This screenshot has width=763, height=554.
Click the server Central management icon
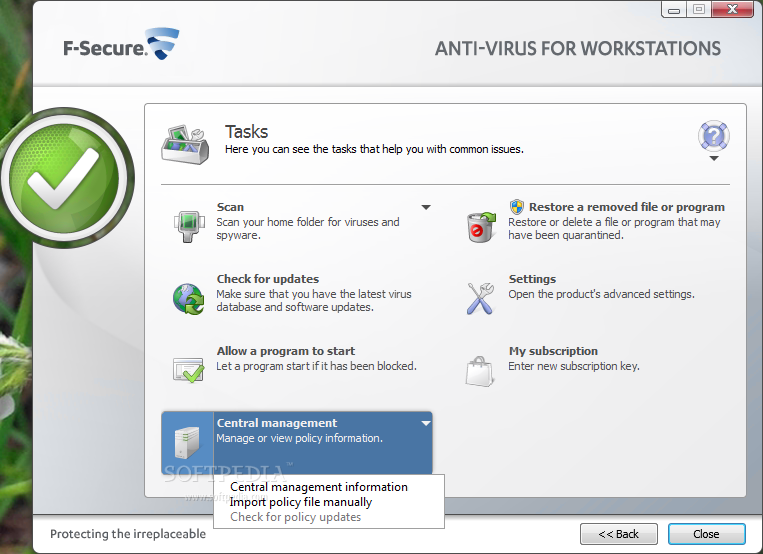(x=187, y=442)
